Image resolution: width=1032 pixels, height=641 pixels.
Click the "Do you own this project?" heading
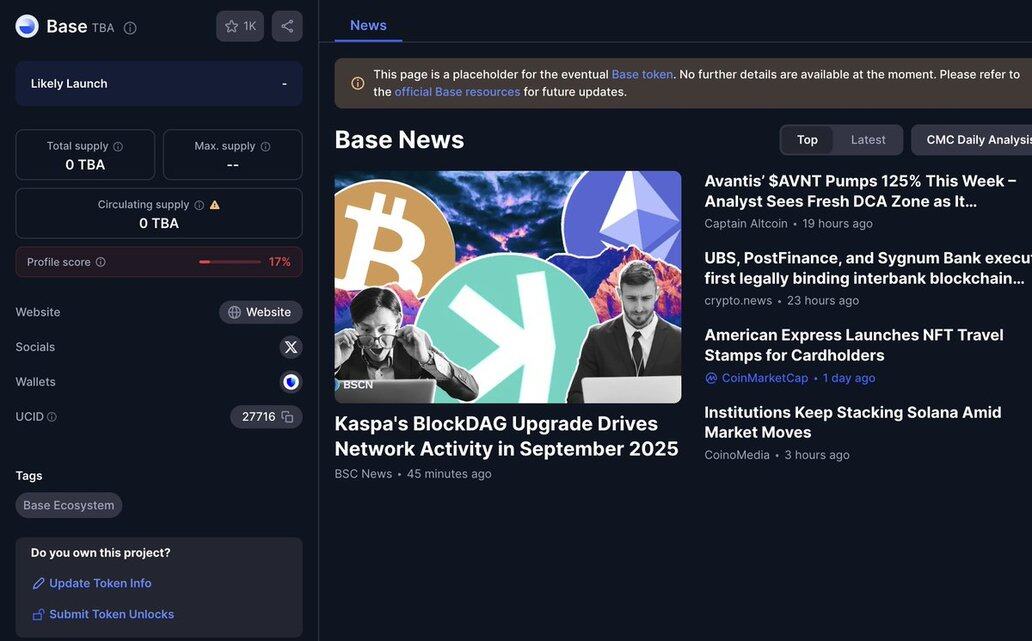tap(101, 553)
